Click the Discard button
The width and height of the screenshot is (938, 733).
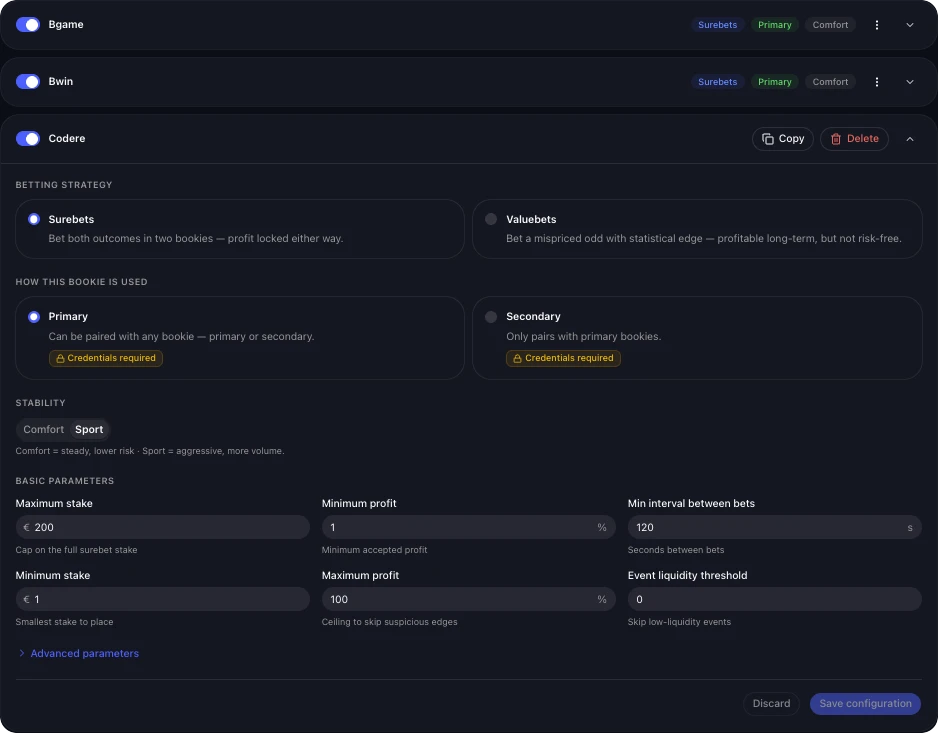coord(771,704)
